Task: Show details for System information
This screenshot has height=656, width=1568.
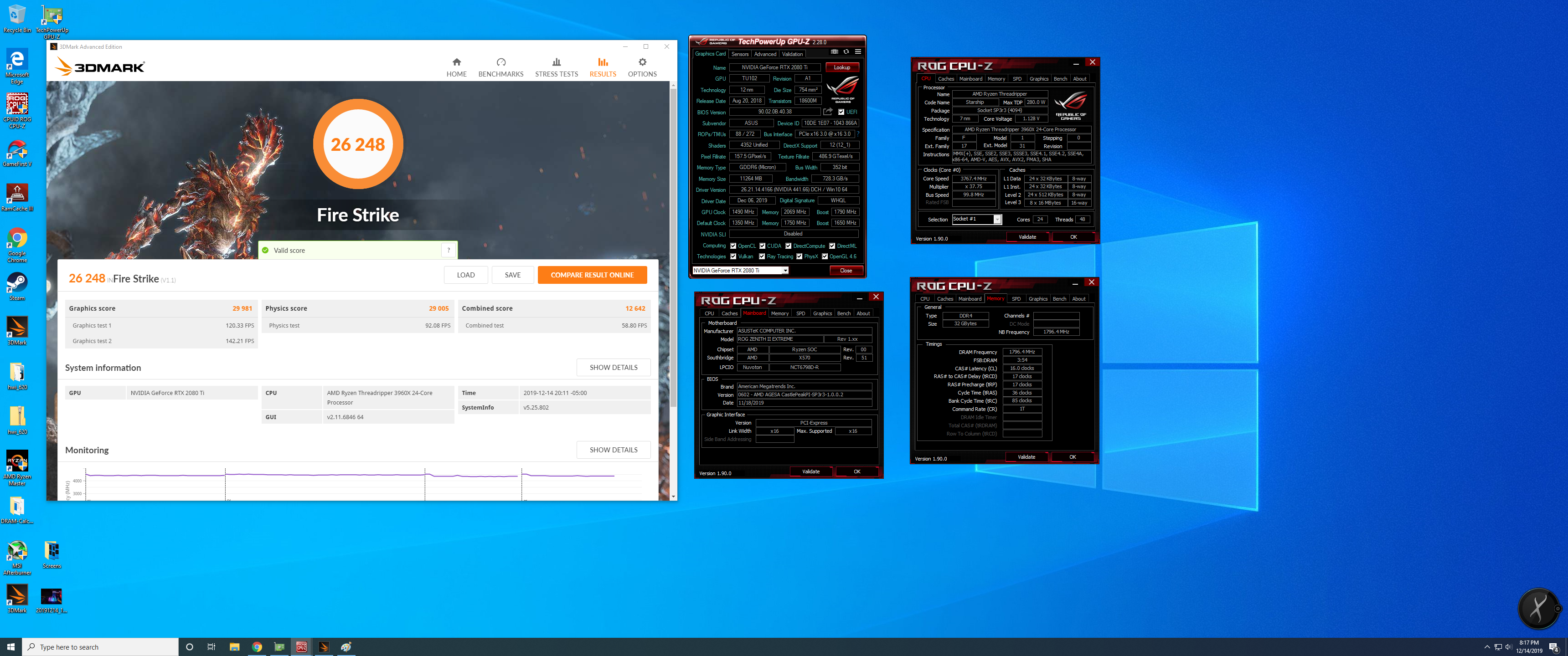Action: pyautogui.click(x=613, y=368)
